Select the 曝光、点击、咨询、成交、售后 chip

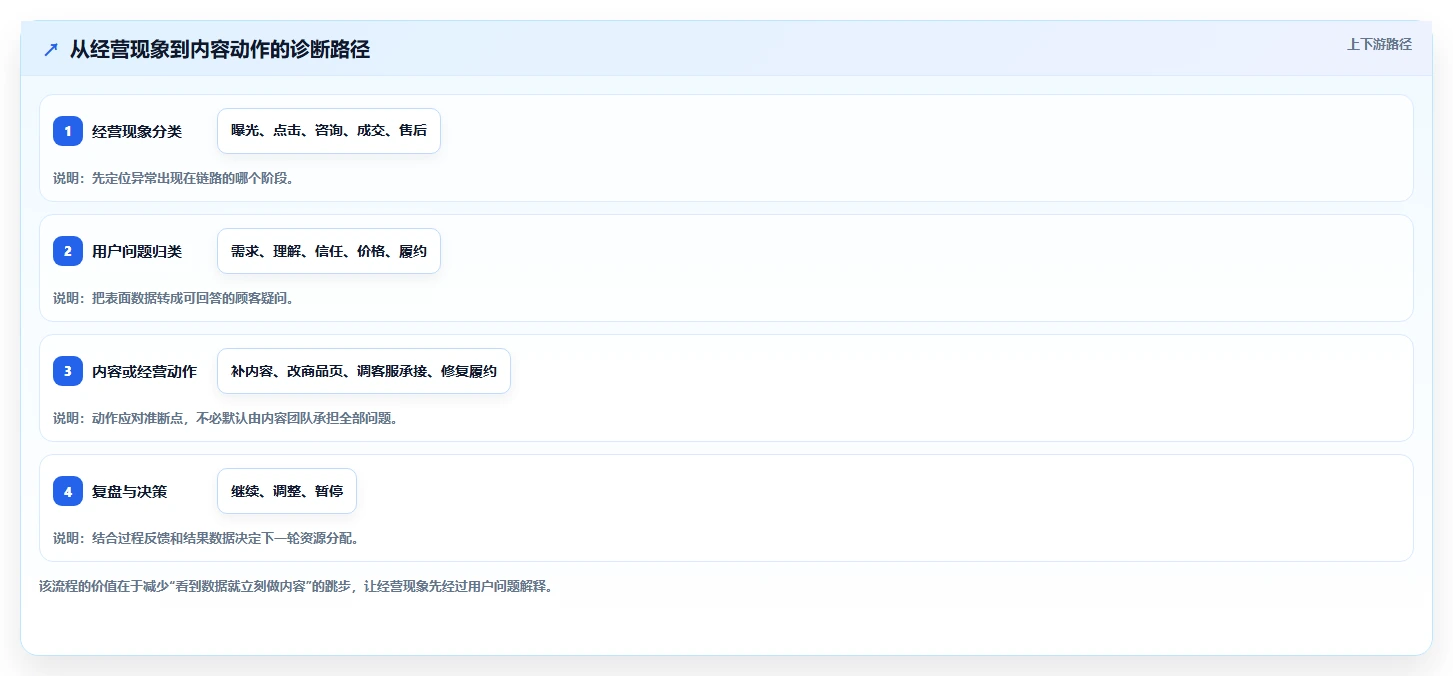[329, 131]
